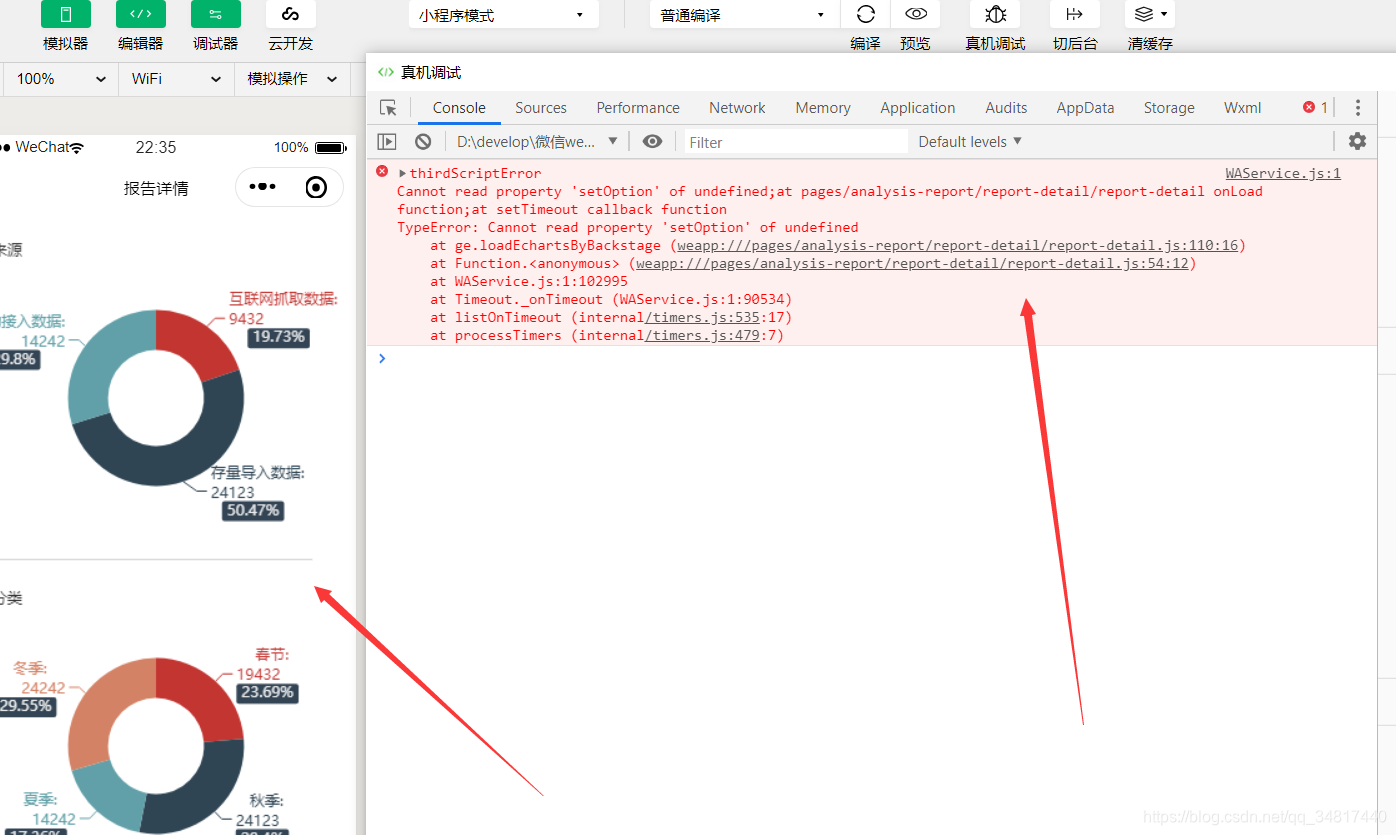Open the Default levels dropdown
1396x835 pixels.
click(x=970, y=142)
